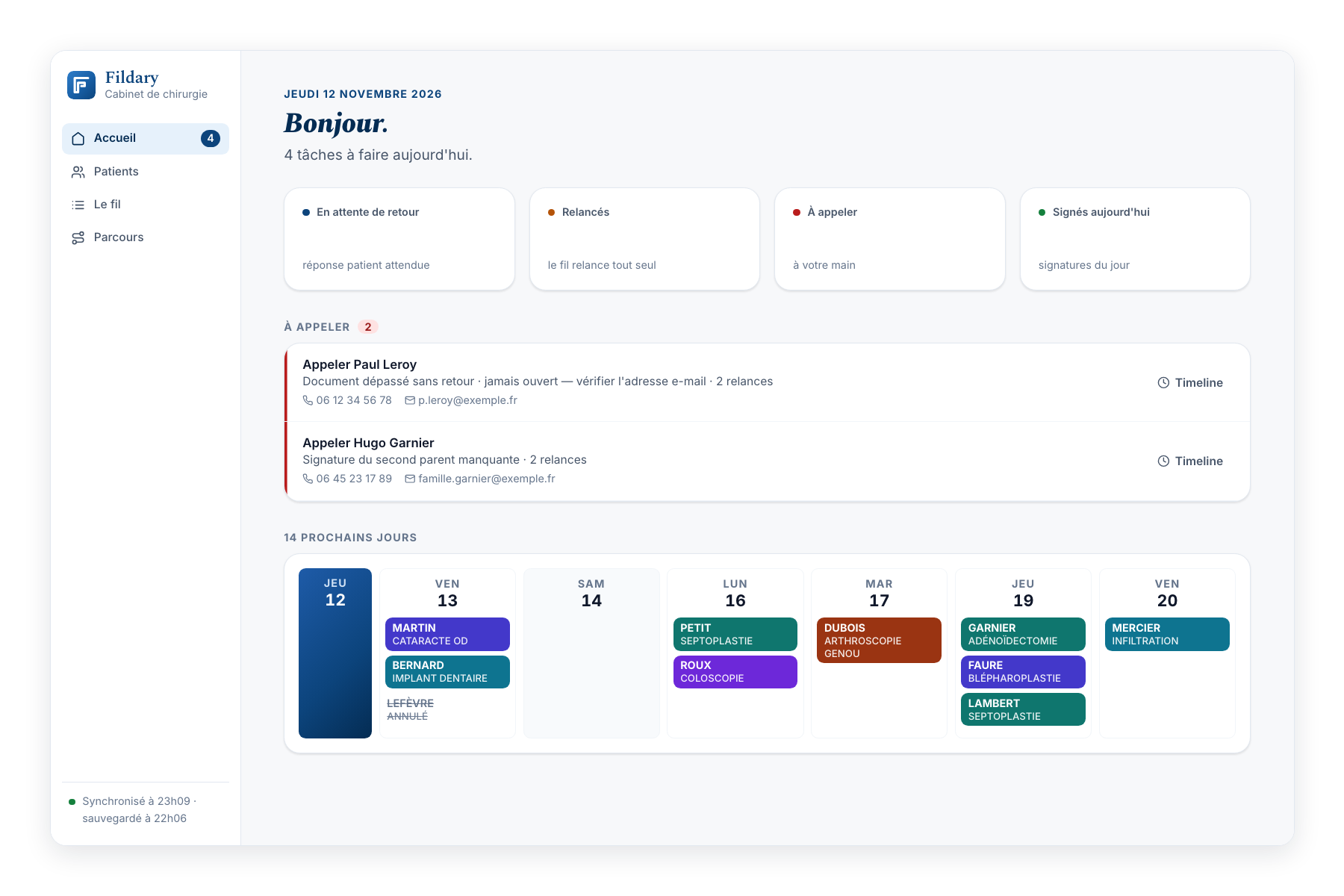Image resolution: width=1344 pixels, height=896 pixels.
Task: Click the Fildary logo icon
Action: pos(81,85)
